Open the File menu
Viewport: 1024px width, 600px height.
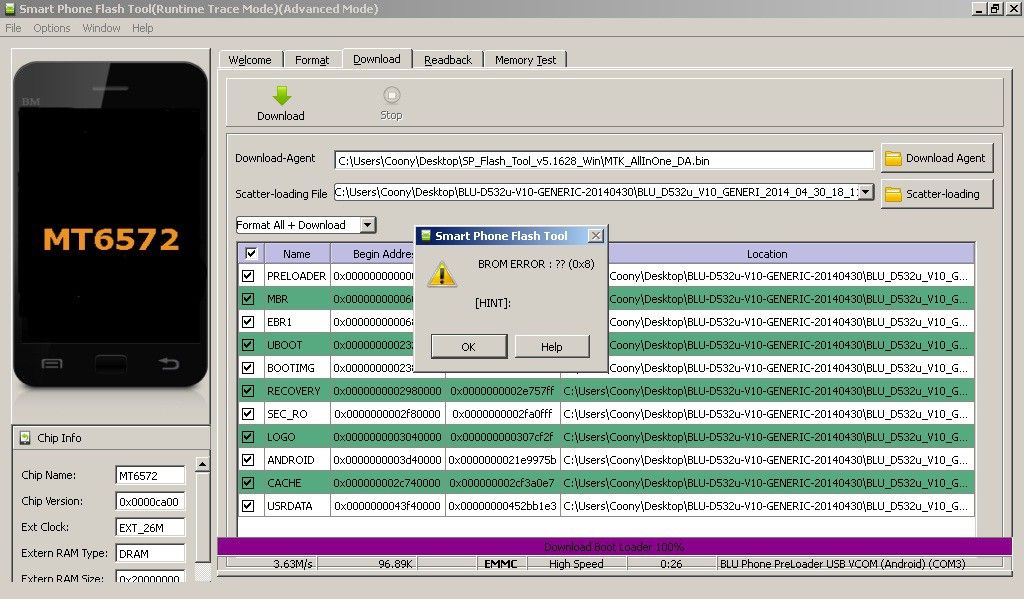pos(13,28)
